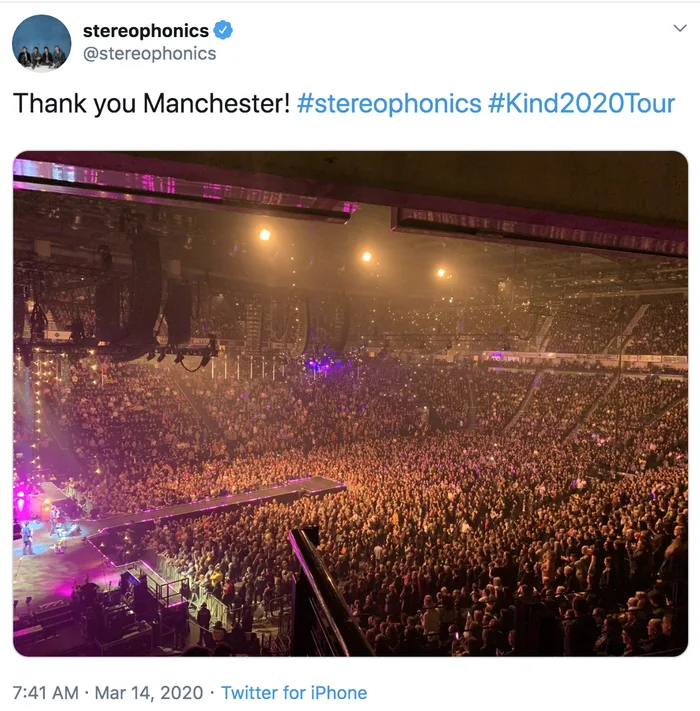Open the #stereophonics hashtag
The image size is (700, 711).
pyautogui.click(x=389, y=103)
